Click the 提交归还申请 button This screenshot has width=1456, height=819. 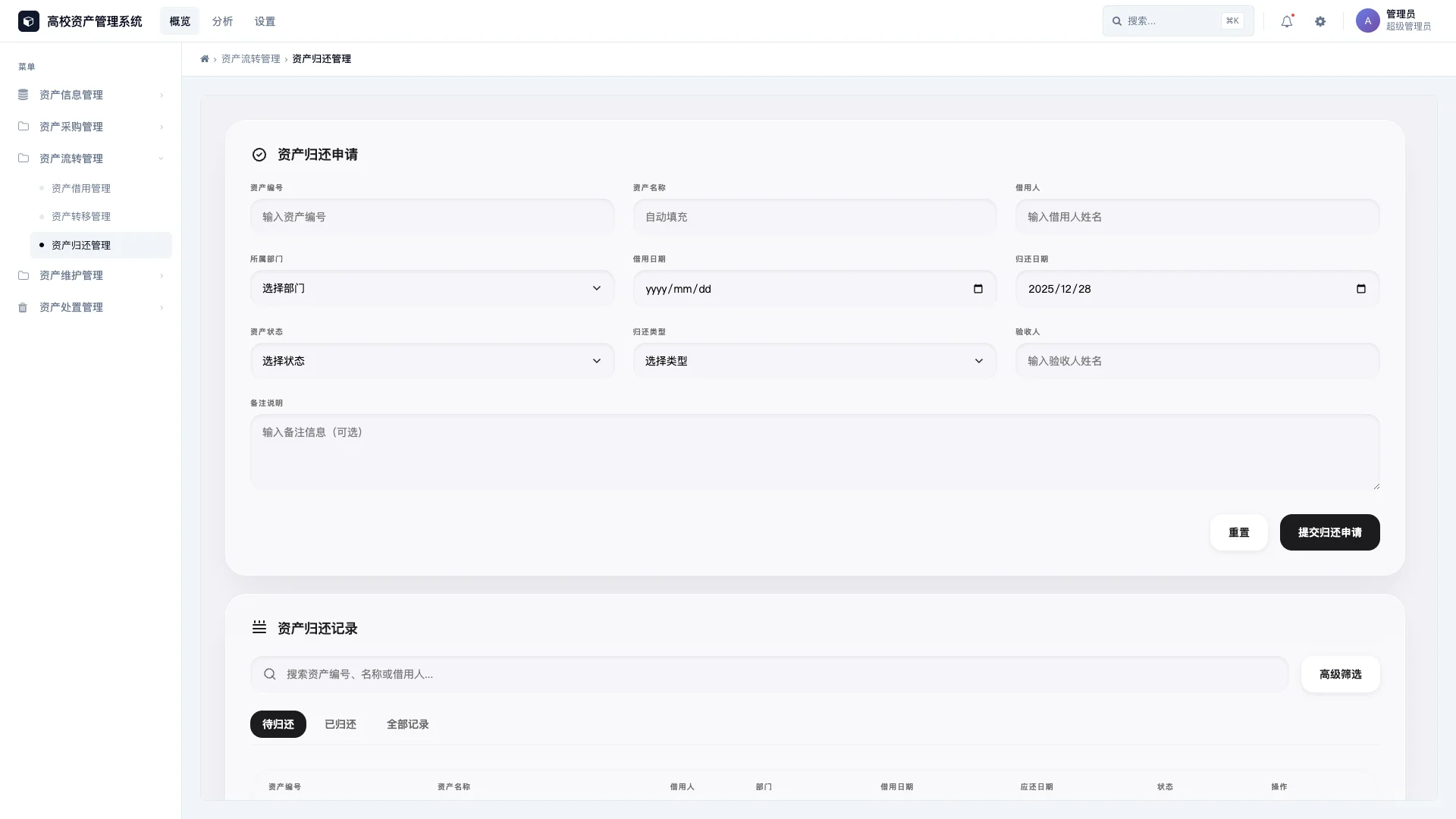click(x=1329, y=532)
